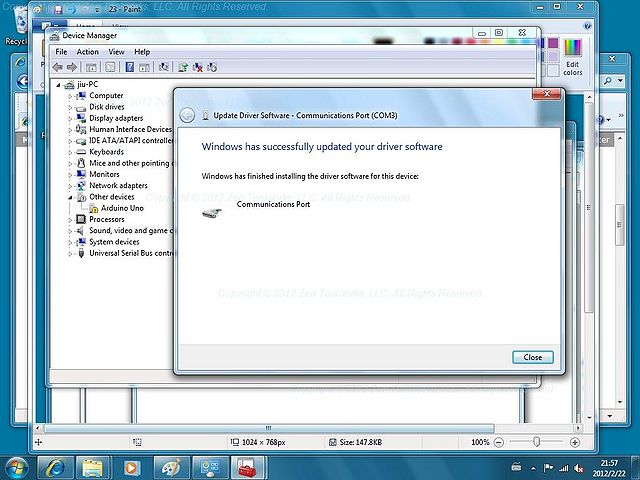Click zoom in plus button in Paint
This screenshot has height=480, width=640.
575,442
